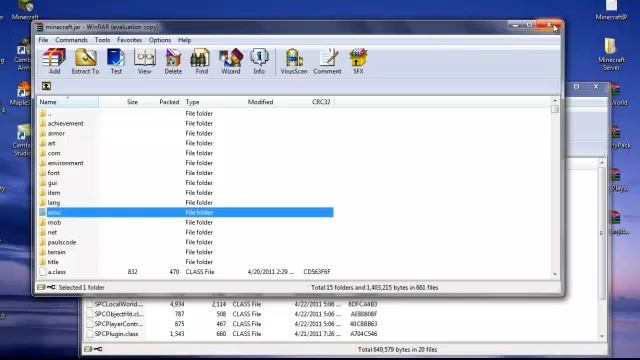This screenshot has height=360, width=640.
Task: Sort the list by the Packed column header
Action: pyautogui.click(x=169, y=102)
